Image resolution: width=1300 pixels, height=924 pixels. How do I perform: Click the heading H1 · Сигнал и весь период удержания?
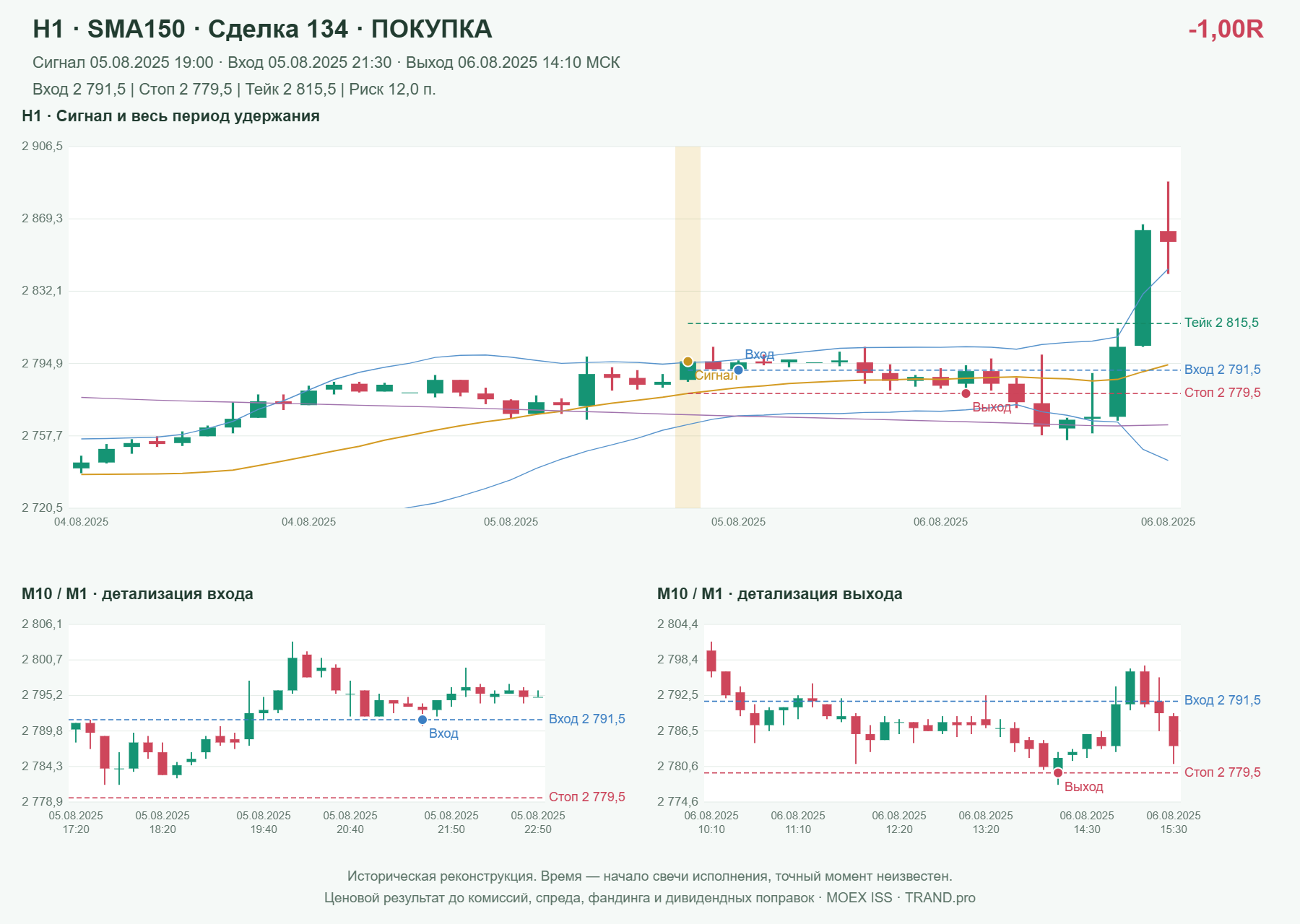tap(170, 116)
